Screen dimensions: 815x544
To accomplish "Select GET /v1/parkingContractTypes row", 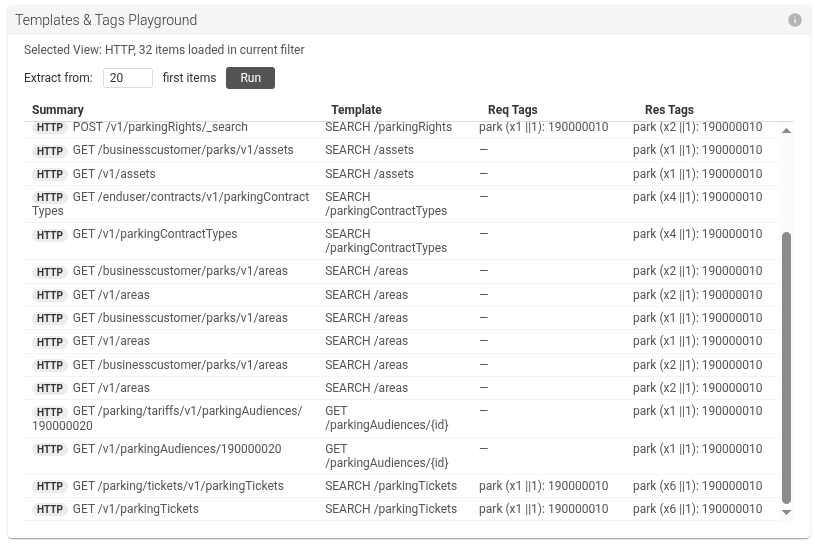I will [155, 234].
